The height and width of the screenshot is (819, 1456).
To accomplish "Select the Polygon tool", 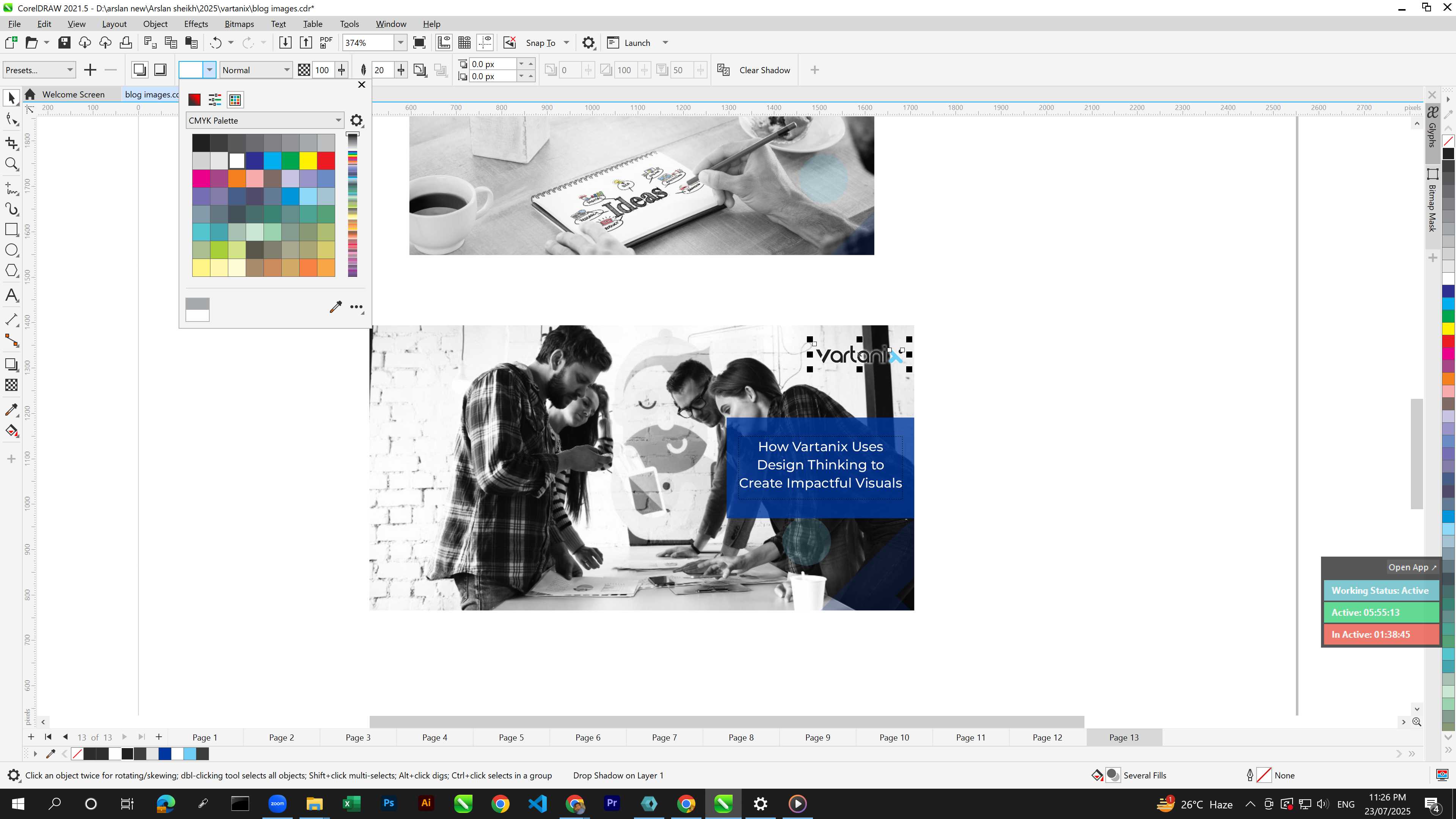I will (x=11, y=271).
